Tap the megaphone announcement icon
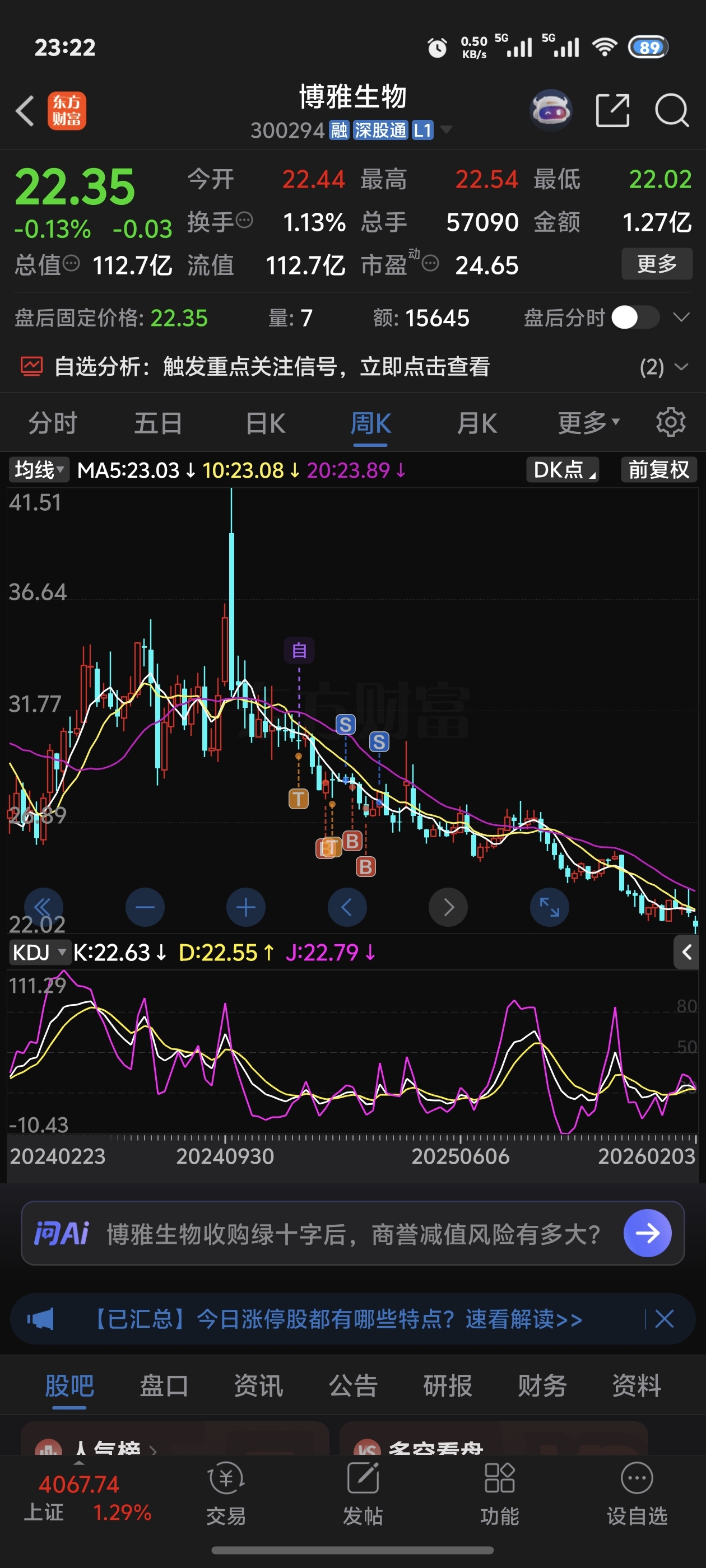Screen dimensions: 706x1568 (x=40, y=1319)
